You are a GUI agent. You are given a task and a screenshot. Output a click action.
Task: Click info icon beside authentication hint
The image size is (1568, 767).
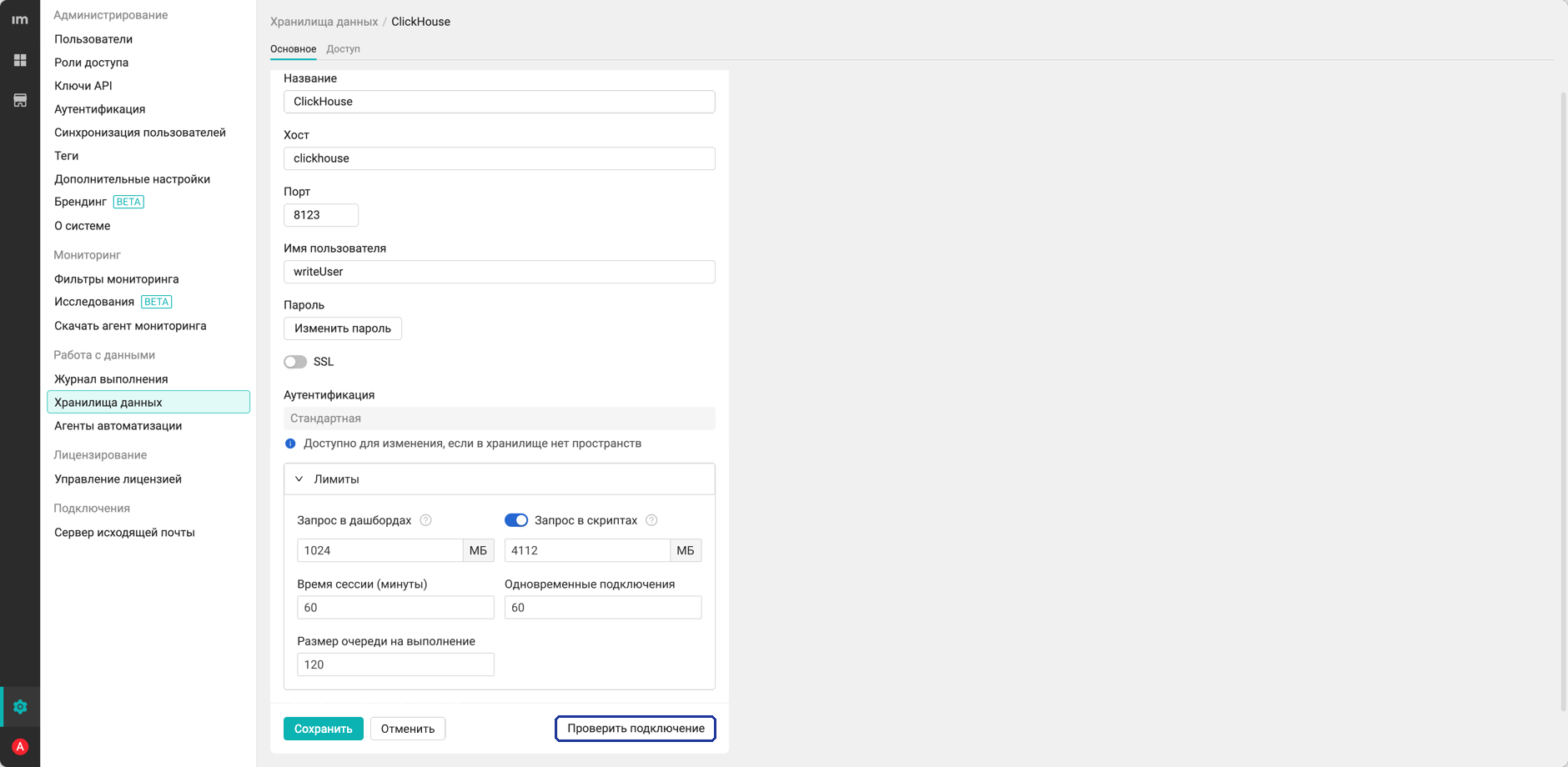point(290,444)
